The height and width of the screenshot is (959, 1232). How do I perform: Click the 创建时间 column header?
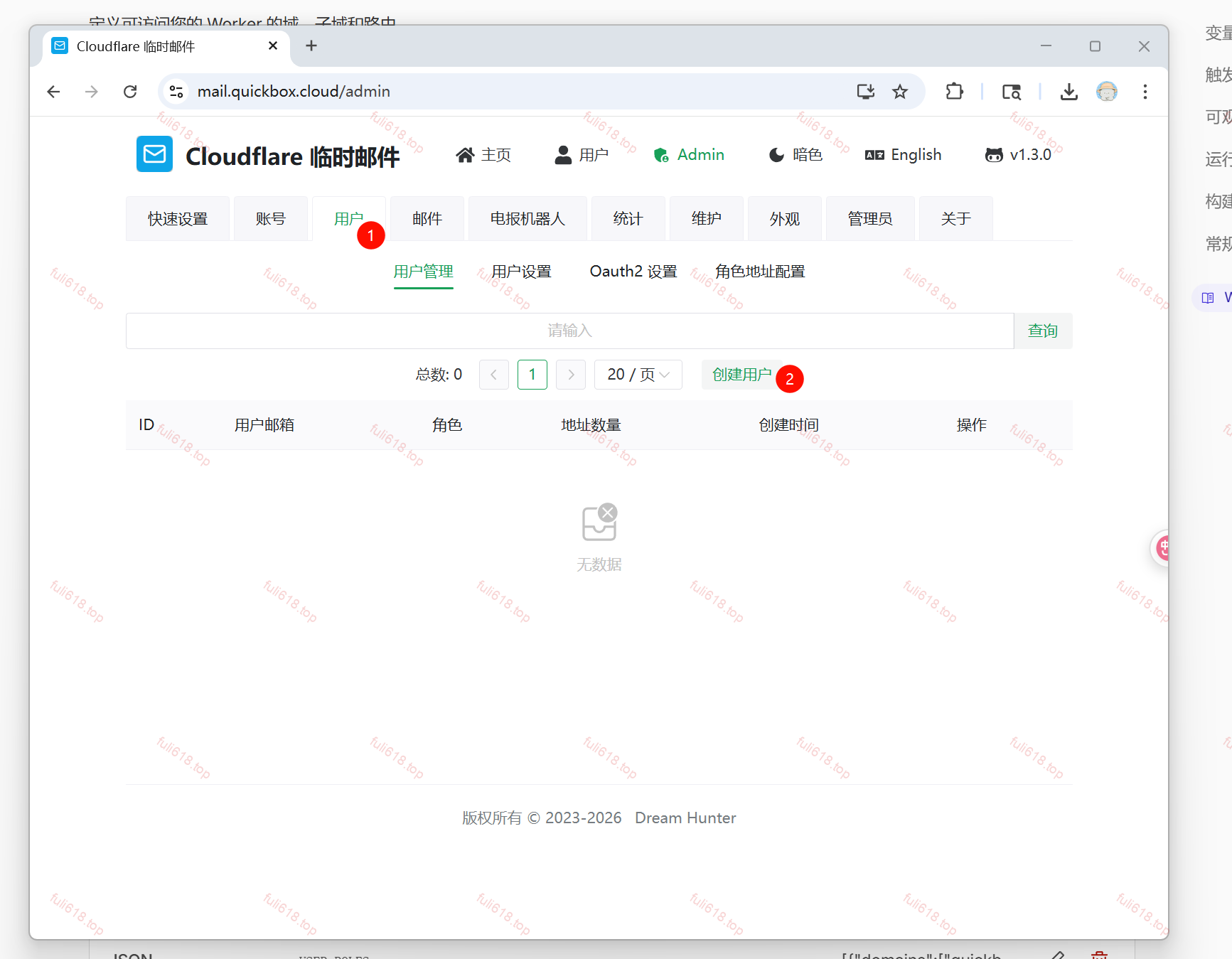(789, 425)
